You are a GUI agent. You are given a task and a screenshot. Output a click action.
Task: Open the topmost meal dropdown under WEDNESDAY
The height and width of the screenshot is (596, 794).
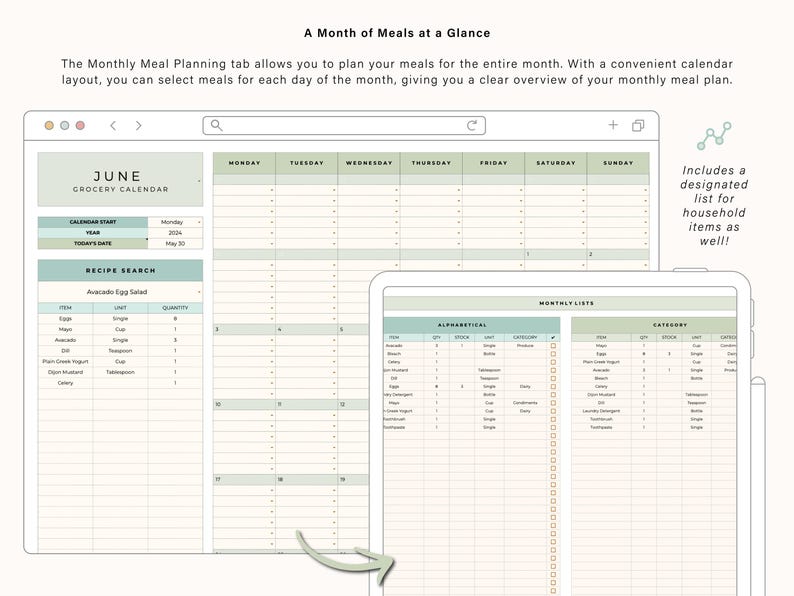point(396,190)
